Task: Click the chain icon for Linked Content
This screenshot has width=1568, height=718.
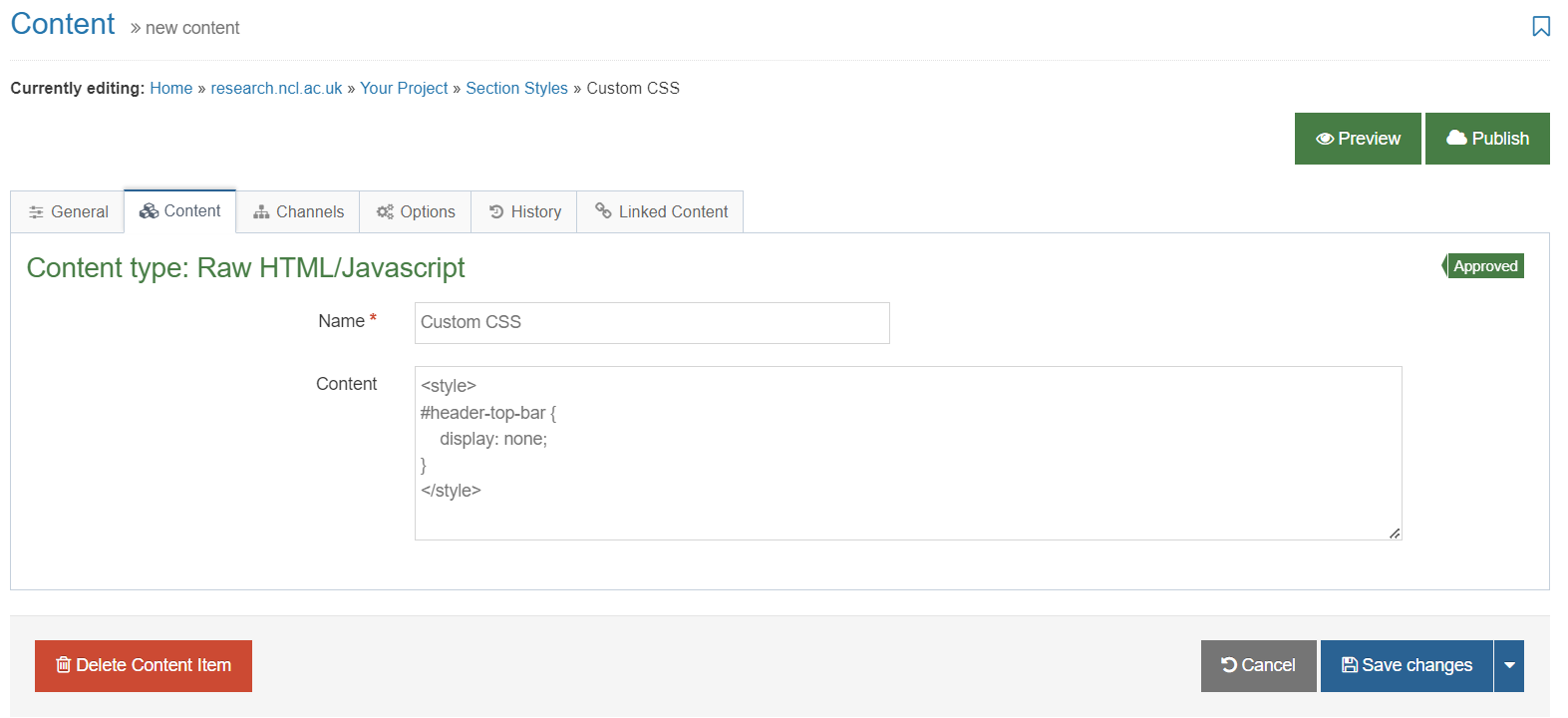Action: (x=603, y=210)
